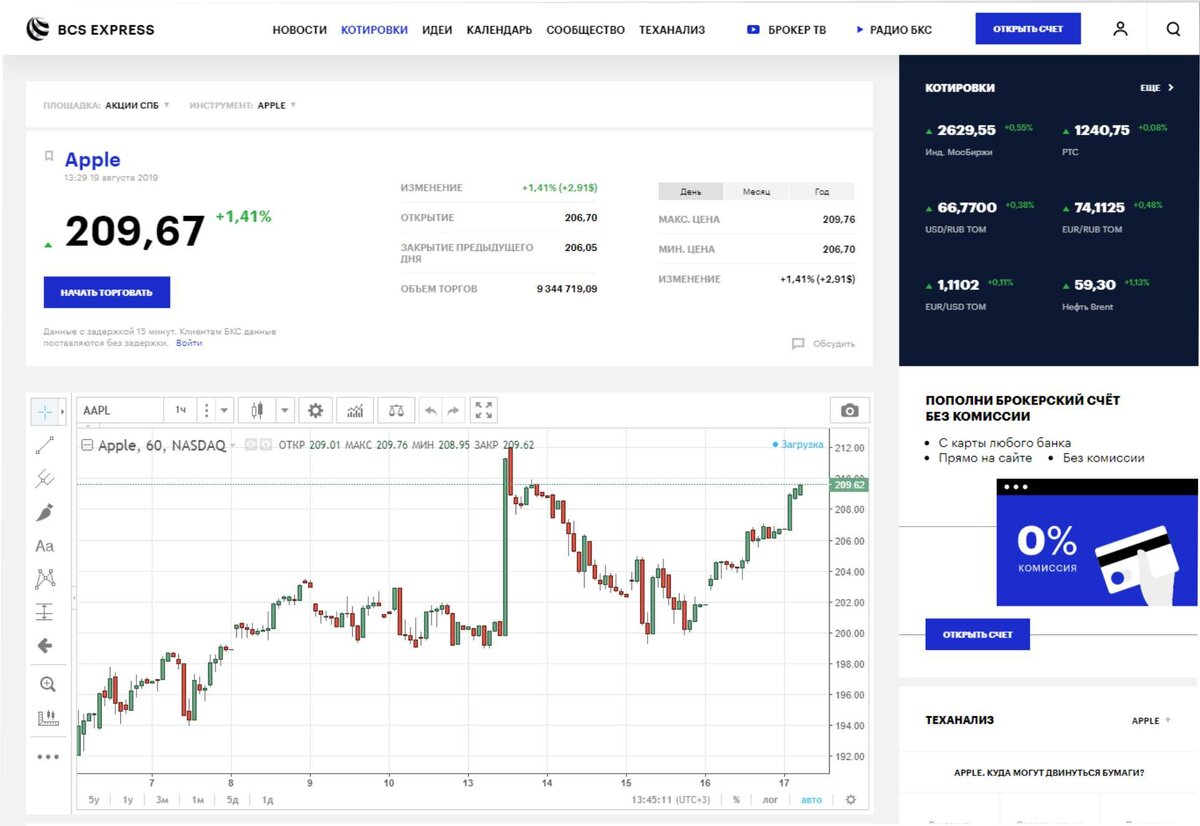
Task: Select the brush drawing tool
Action: pyautogui.click(x=45, y=513)
